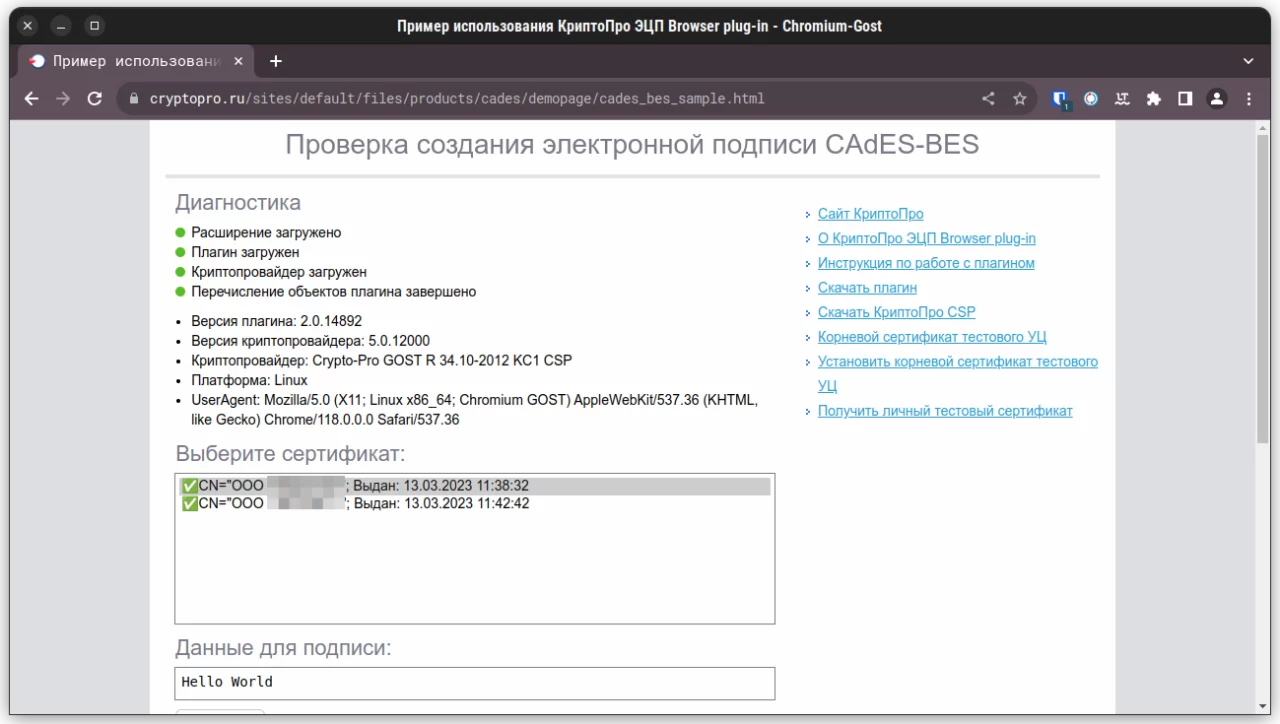The image size is (1280, 724).
Task: Open Инструкция по работе с плагином link
Action: [926, 263]
